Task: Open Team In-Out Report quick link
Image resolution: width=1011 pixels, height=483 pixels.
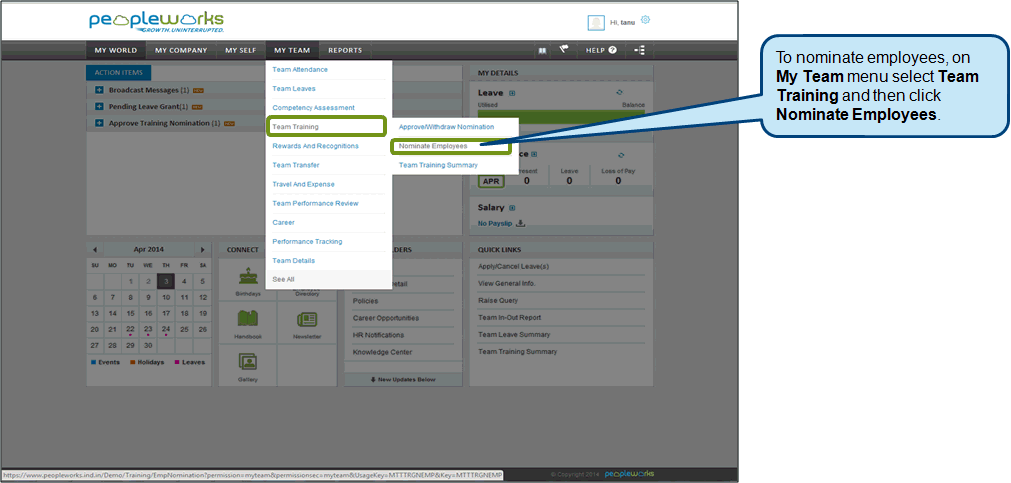Action: tap(509, 317)
